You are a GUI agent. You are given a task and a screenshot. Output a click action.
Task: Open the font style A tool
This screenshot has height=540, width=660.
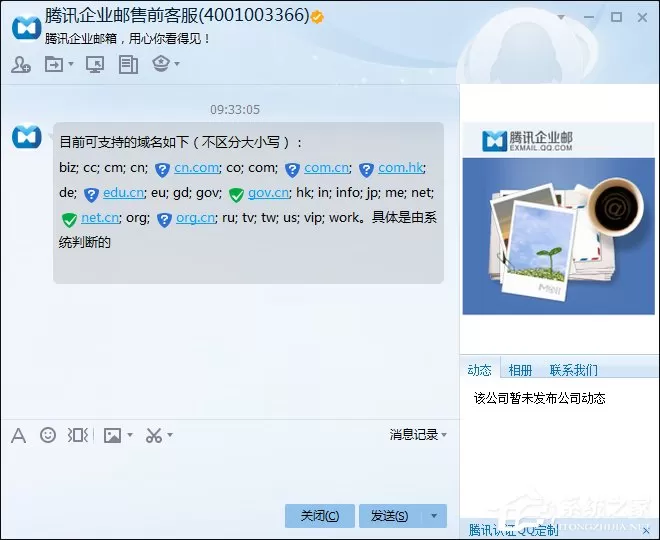(18, 436)
